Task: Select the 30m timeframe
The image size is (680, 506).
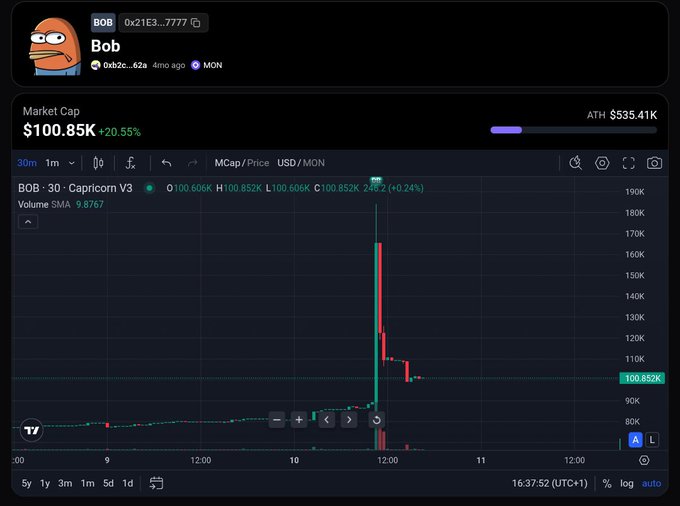Action: 27,163
